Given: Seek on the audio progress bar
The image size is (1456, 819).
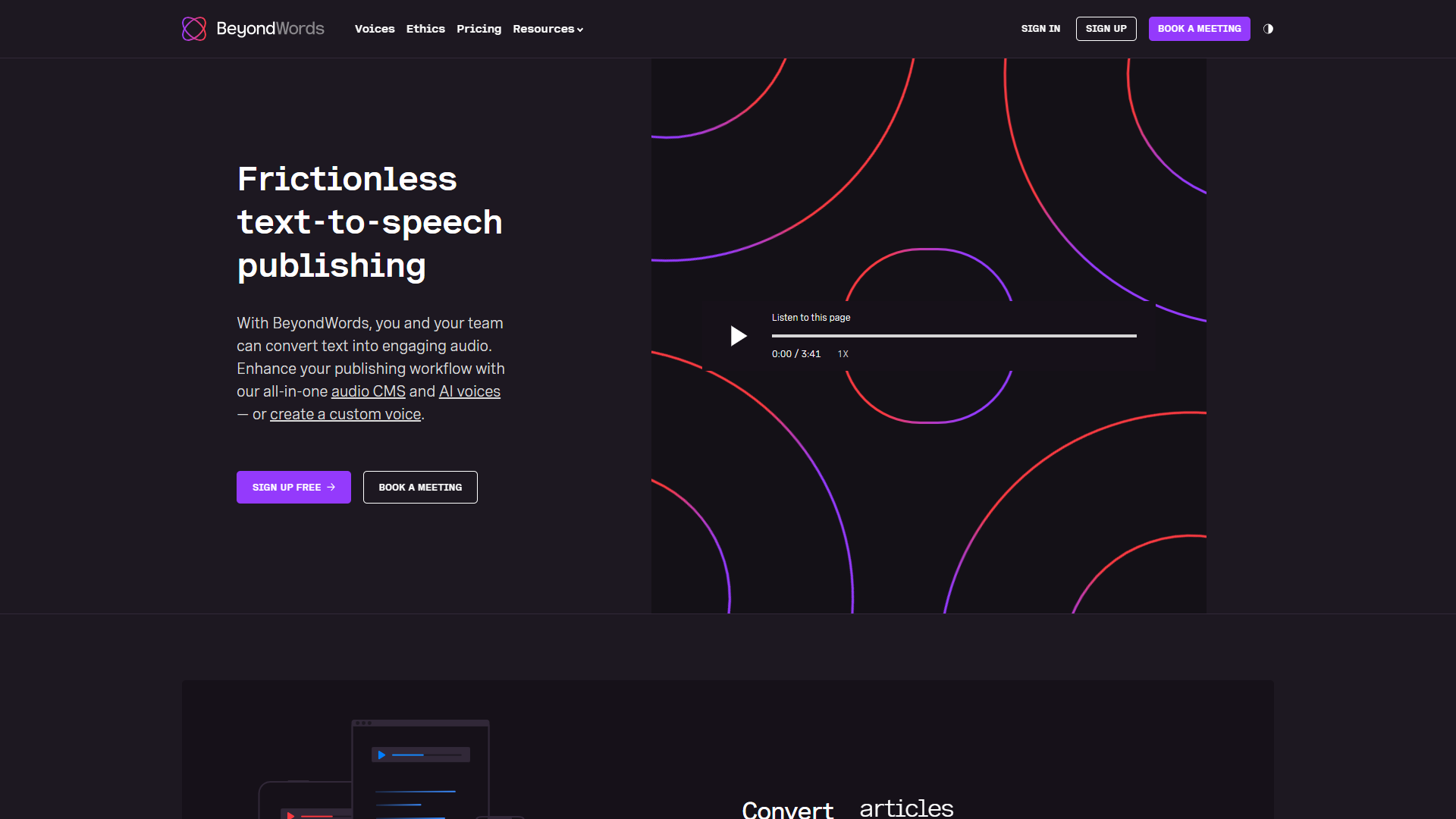Looking at the screenshot, I should 953,335.
